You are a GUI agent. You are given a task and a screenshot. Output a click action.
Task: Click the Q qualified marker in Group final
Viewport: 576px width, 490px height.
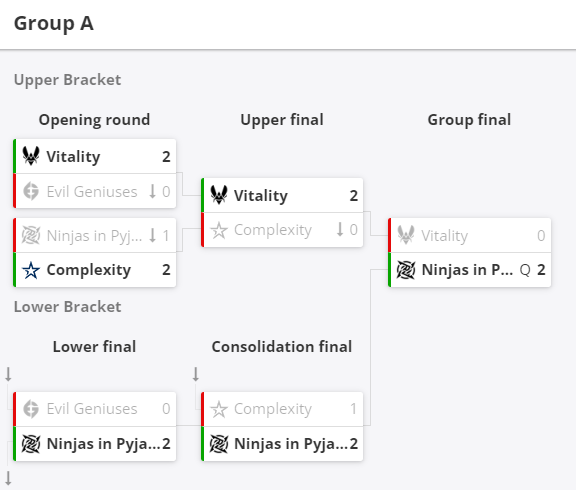point(525,270)
